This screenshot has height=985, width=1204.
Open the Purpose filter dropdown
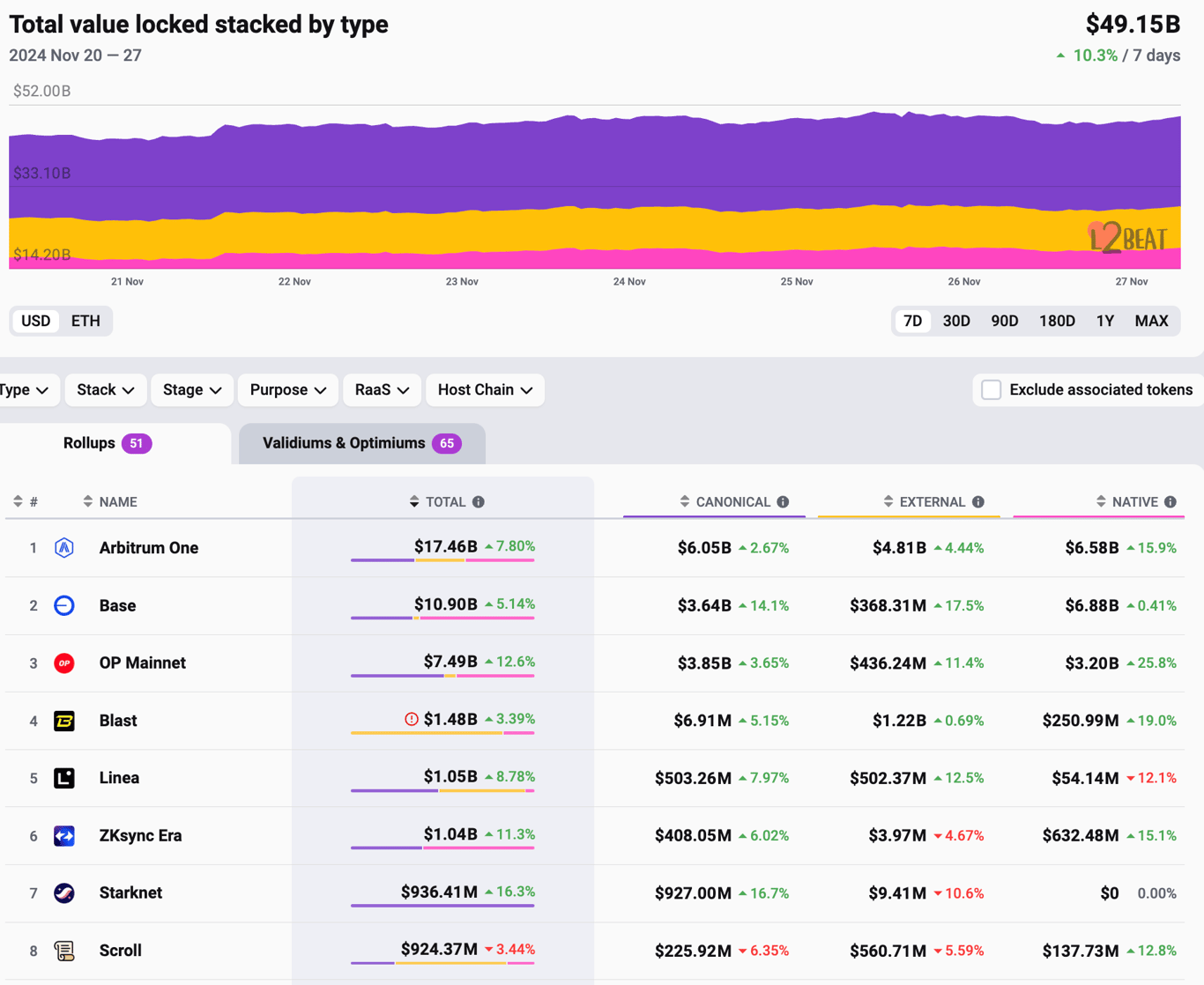pyautogui.click(x=288, y=389)
